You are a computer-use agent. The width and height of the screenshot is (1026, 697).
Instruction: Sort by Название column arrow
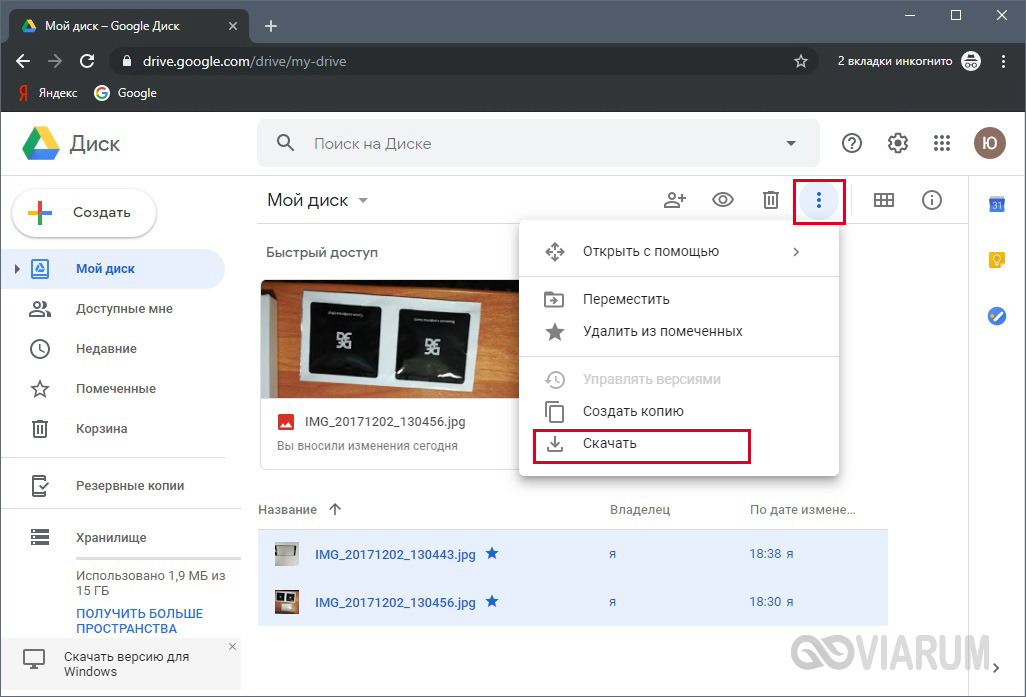tap(335, 509)
